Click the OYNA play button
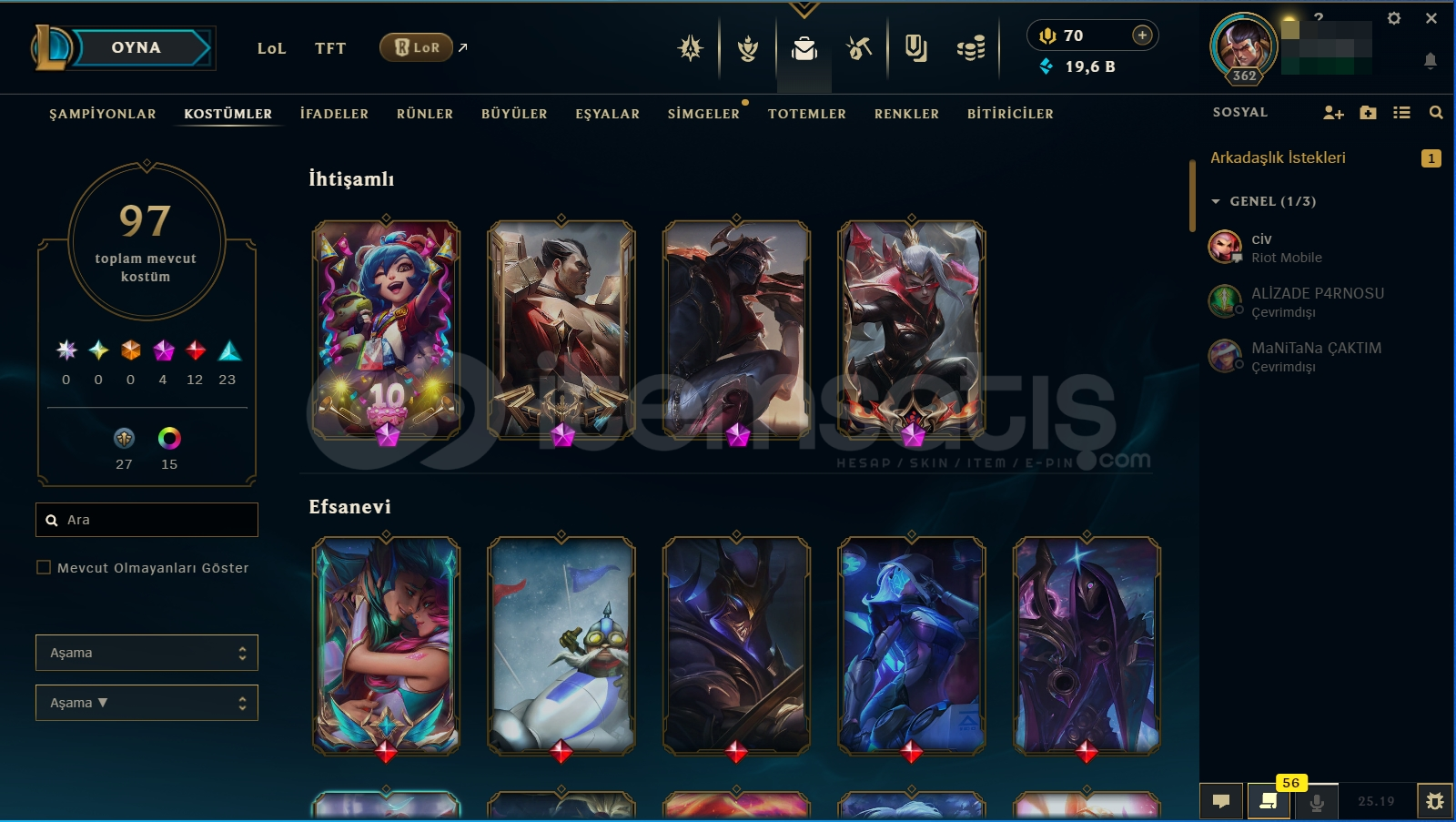 click(x=136, y=47)
